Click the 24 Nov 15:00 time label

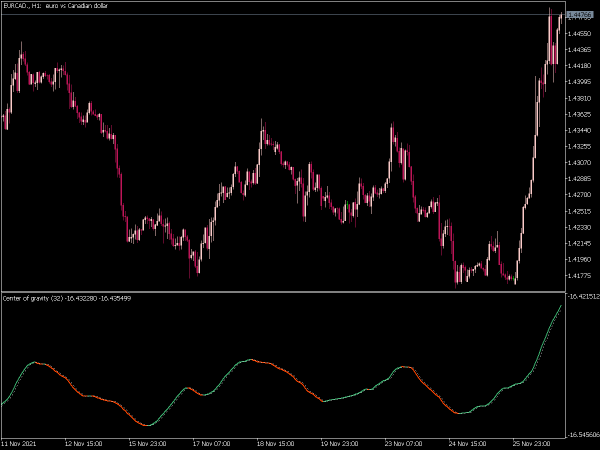468,443
